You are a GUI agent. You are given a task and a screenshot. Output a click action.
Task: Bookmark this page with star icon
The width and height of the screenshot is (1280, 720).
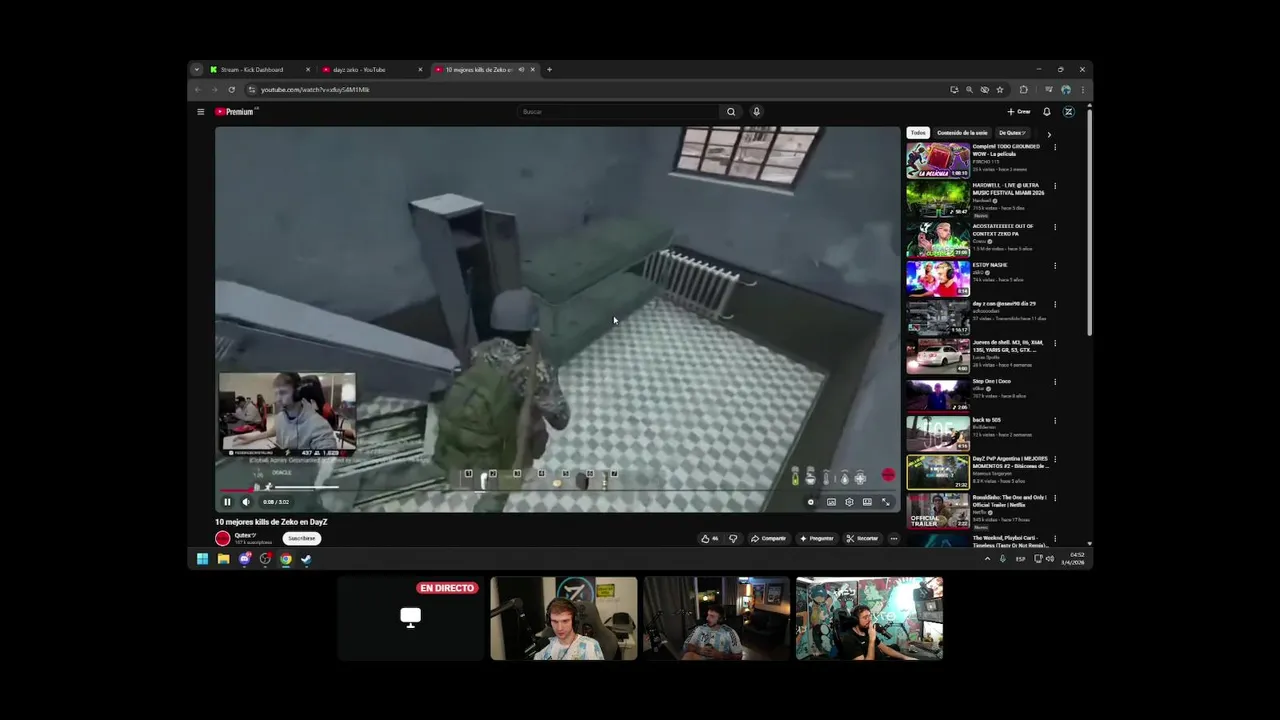(x=1000, y=90)
